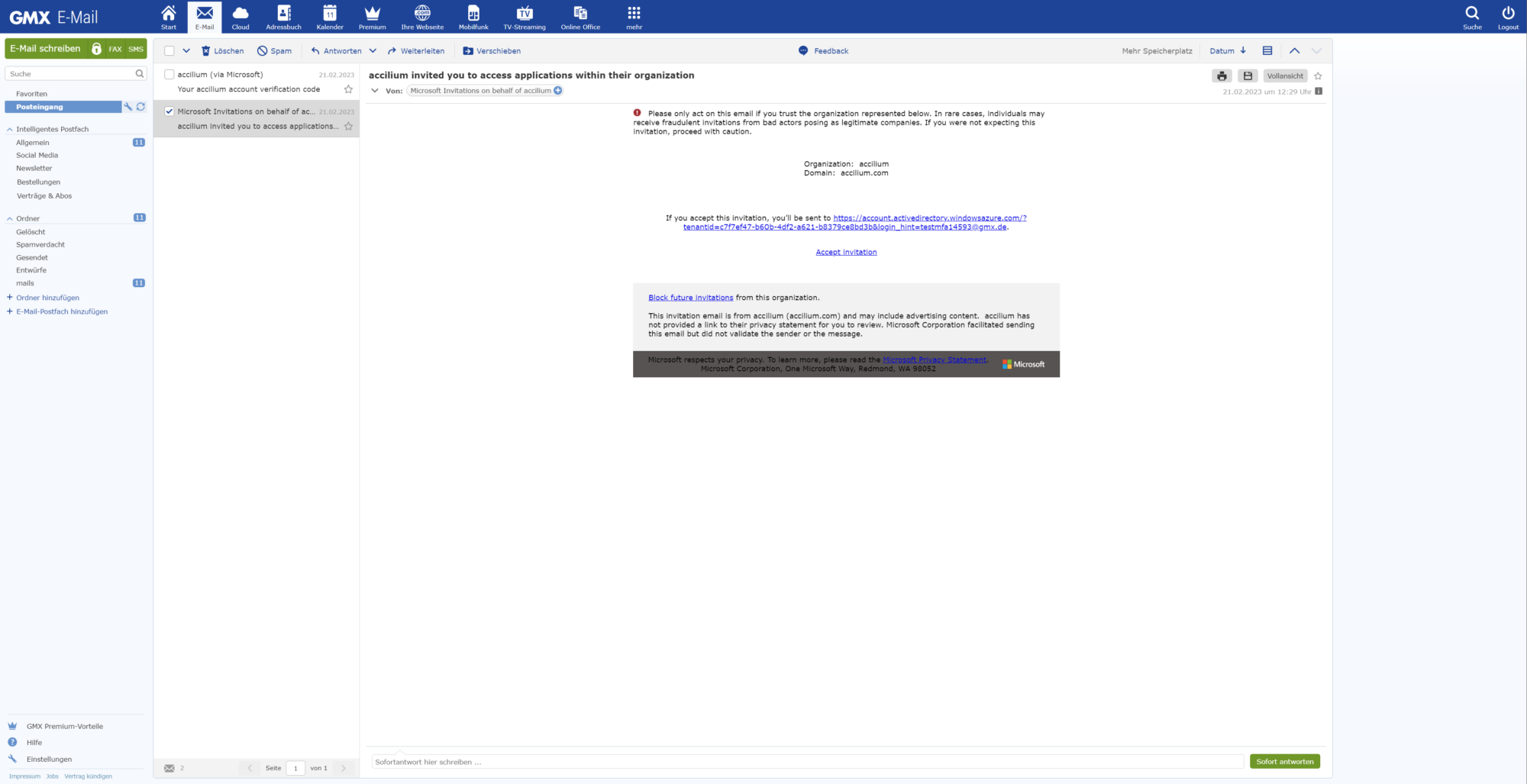
Task: Open the Newsletter category
Action: (x=34, y=169)
